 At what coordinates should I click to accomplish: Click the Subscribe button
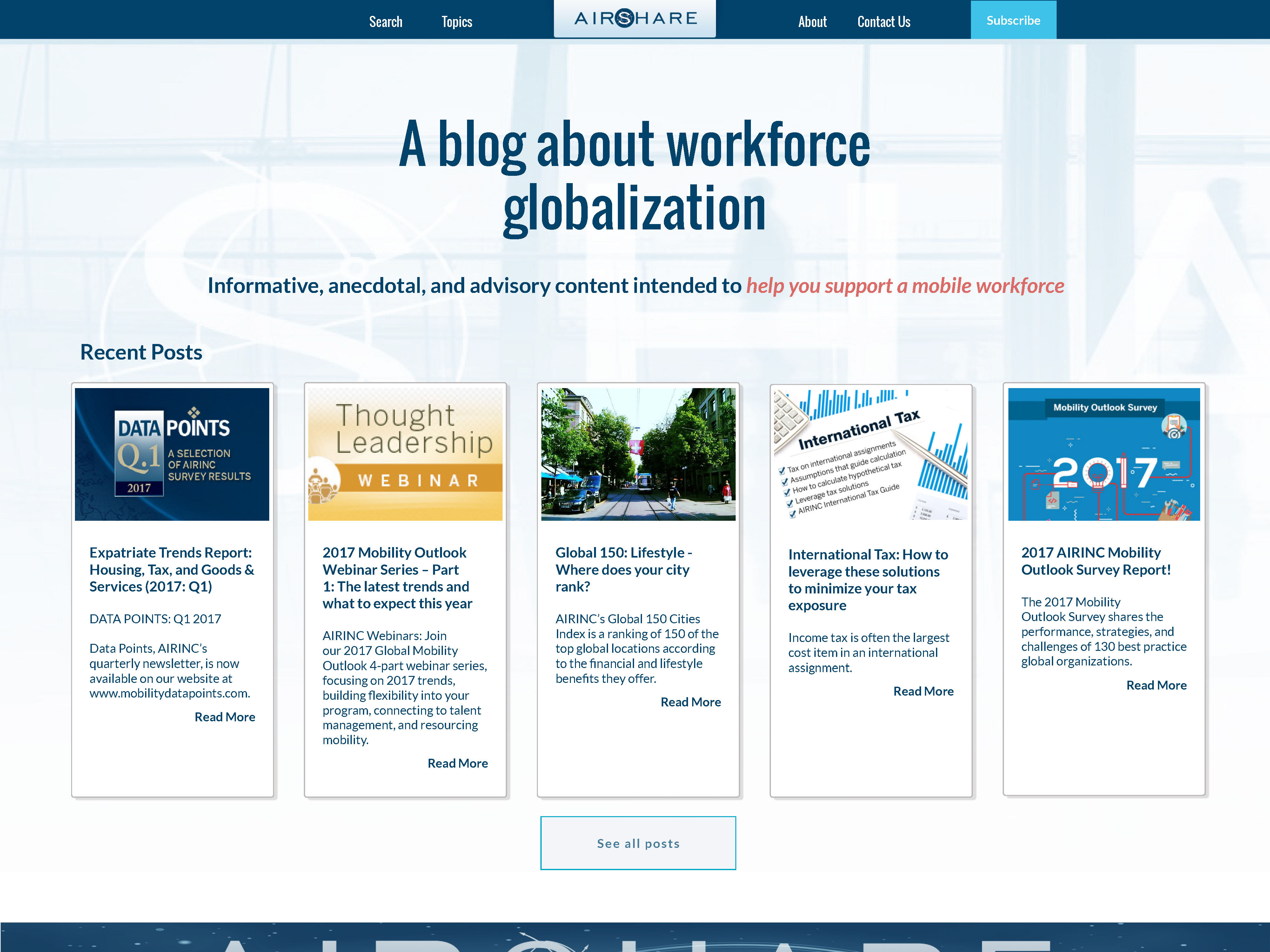(x=1013, y=20)
